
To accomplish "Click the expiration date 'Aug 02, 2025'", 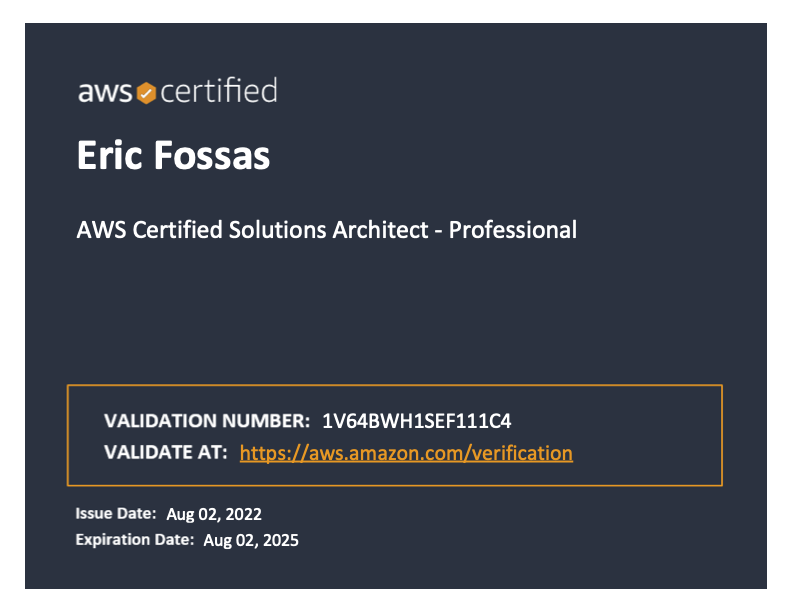I will [x=251, y=540].
